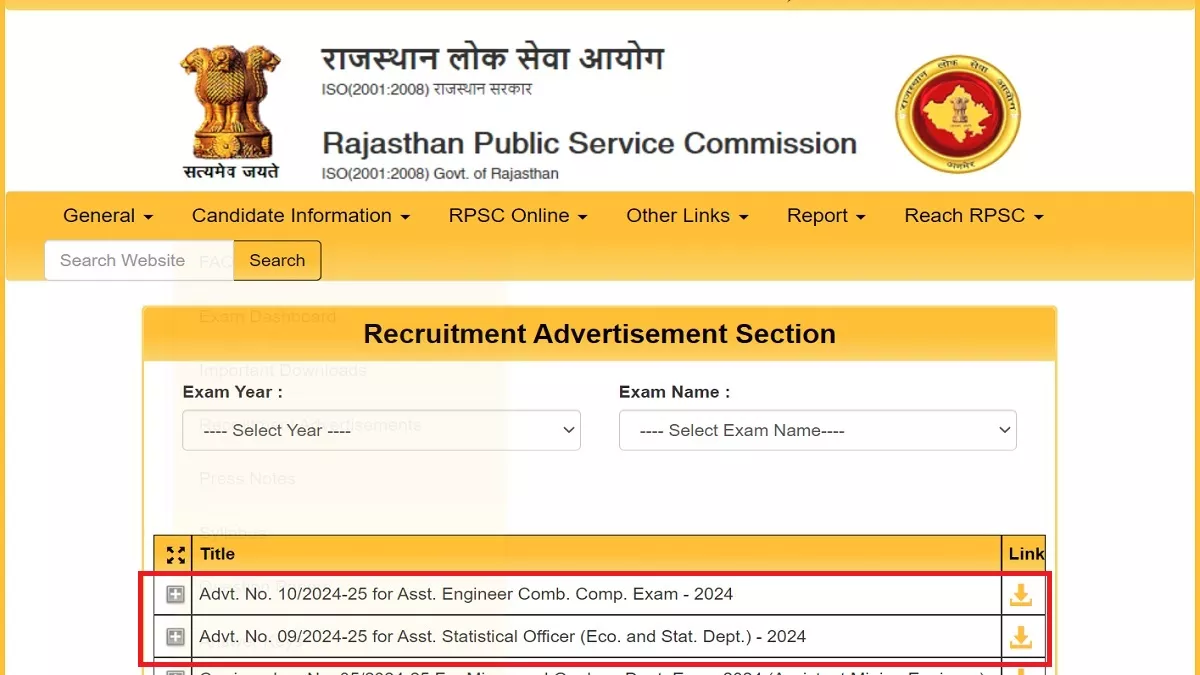The width and height of the screenshot is (1200, 675).
Task: Click Advt. No. 09/2024-25 Asst. Statistical Officer title
Action: coord(502,636)
